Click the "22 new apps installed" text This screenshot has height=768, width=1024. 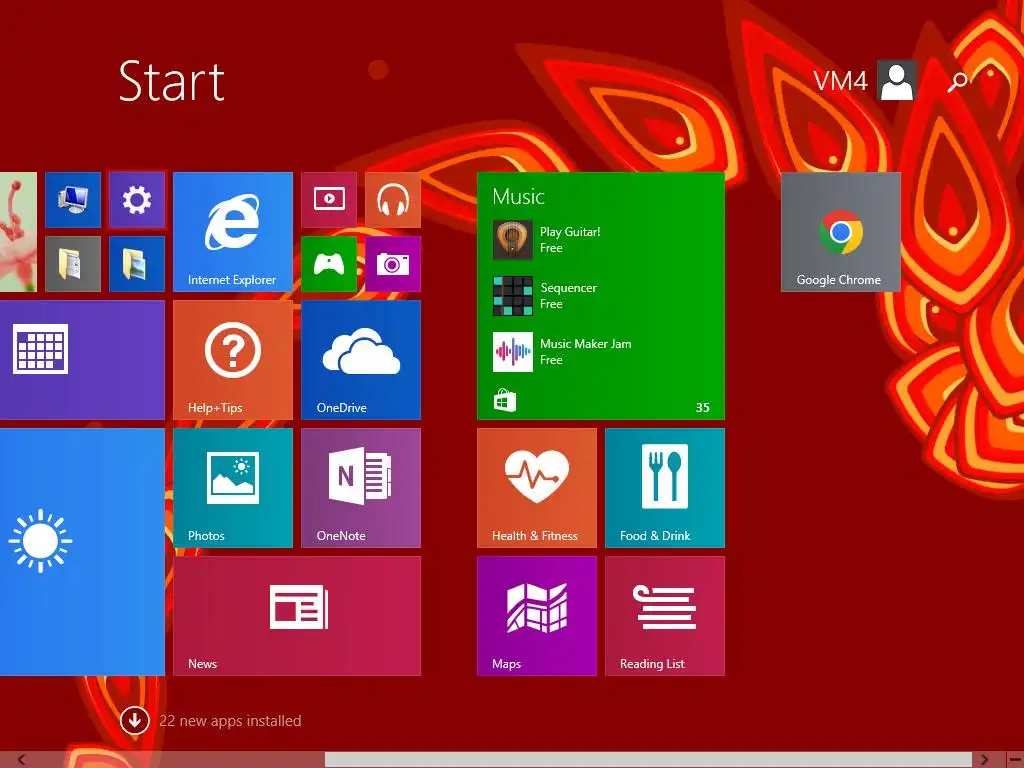[x=230, y=721]
